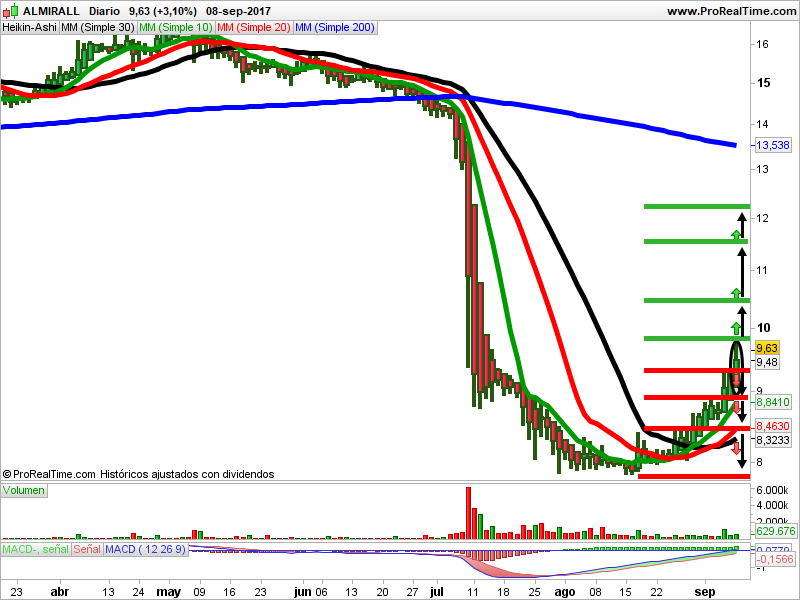Click the 10 price level on the axis
Viewport: 800px width, 600px height.
763,328
